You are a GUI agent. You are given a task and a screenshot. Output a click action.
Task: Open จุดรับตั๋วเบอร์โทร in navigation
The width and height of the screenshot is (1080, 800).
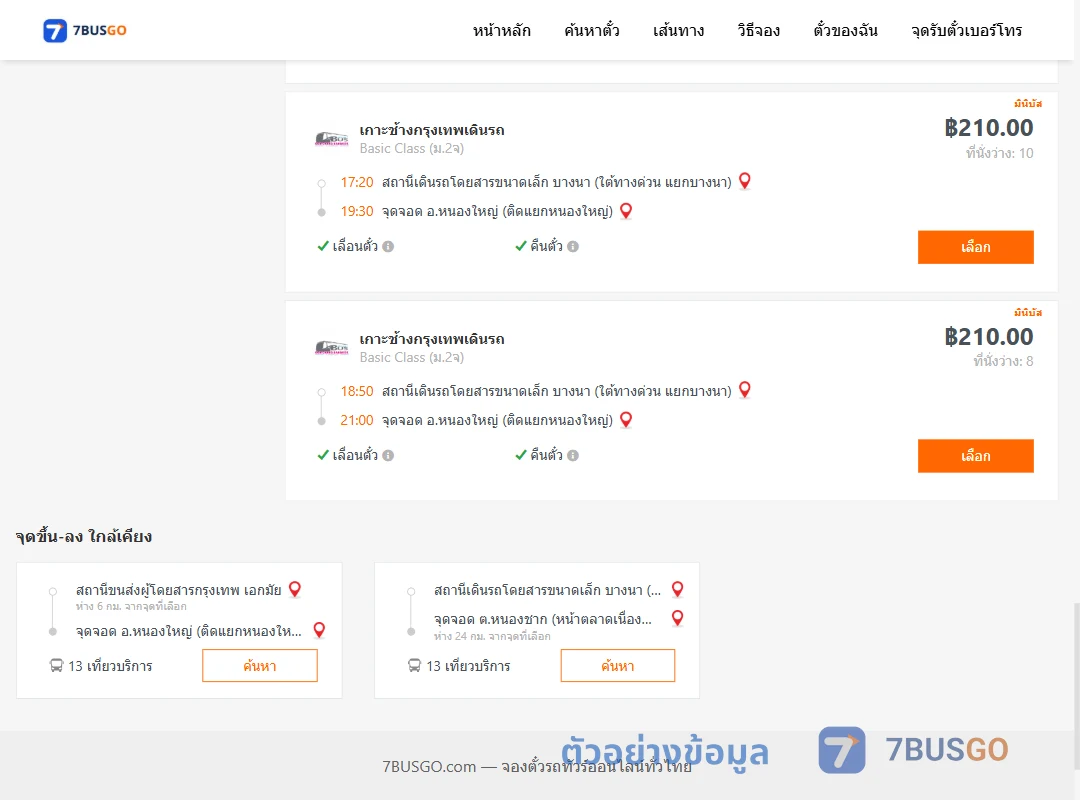(966, 30)
